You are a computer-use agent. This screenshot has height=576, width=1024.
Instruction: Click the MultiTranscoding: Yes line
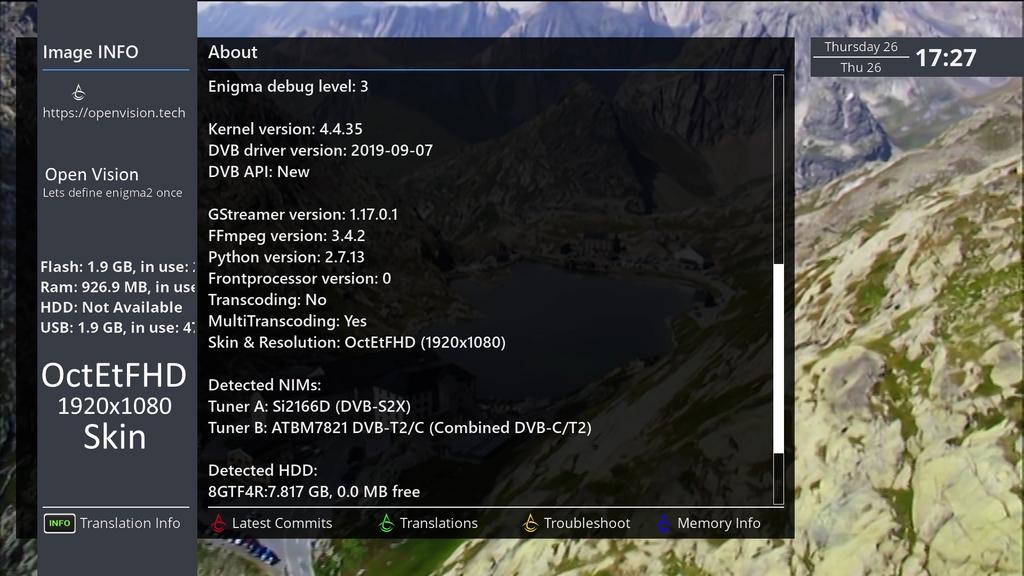pyautogui.click(x=287, y=321)
